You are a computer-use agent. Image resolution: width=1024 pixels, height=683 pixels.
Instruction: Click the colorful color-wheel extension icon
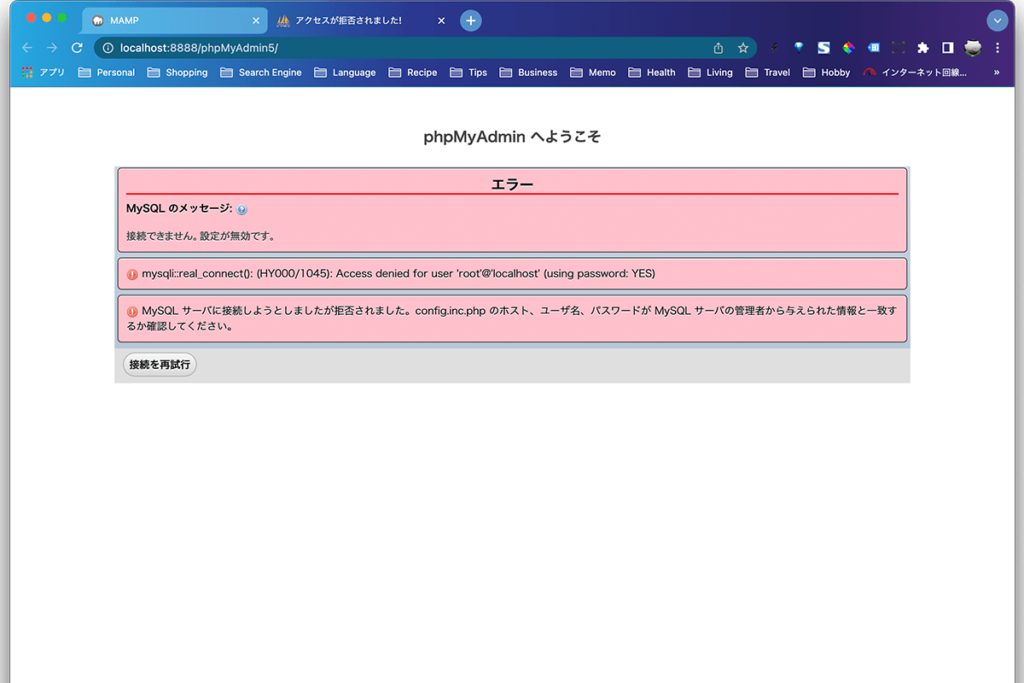(x=848, y=48)
